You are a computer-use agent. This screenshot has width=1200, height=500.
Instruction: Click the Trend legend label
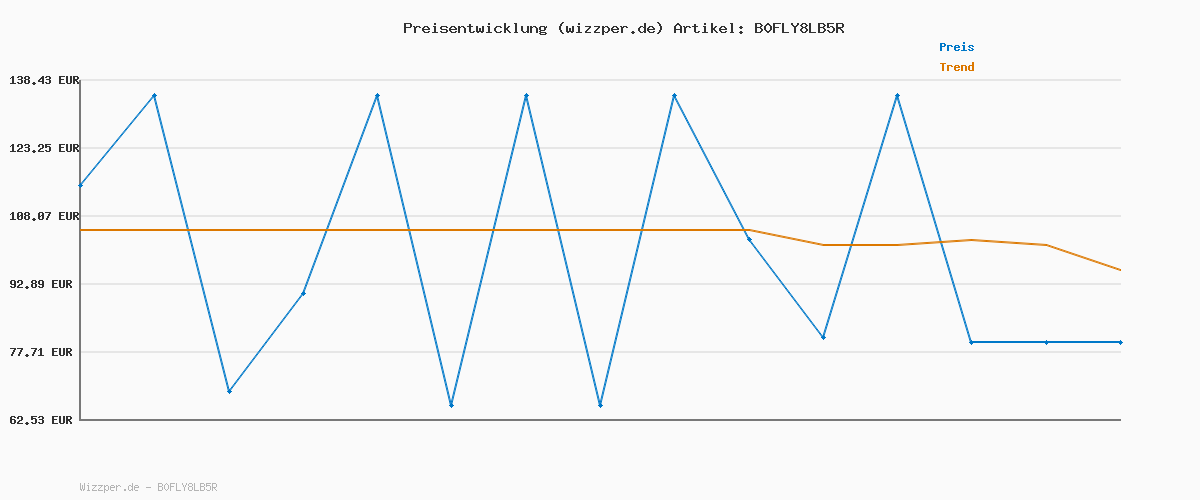click(956, 67)
